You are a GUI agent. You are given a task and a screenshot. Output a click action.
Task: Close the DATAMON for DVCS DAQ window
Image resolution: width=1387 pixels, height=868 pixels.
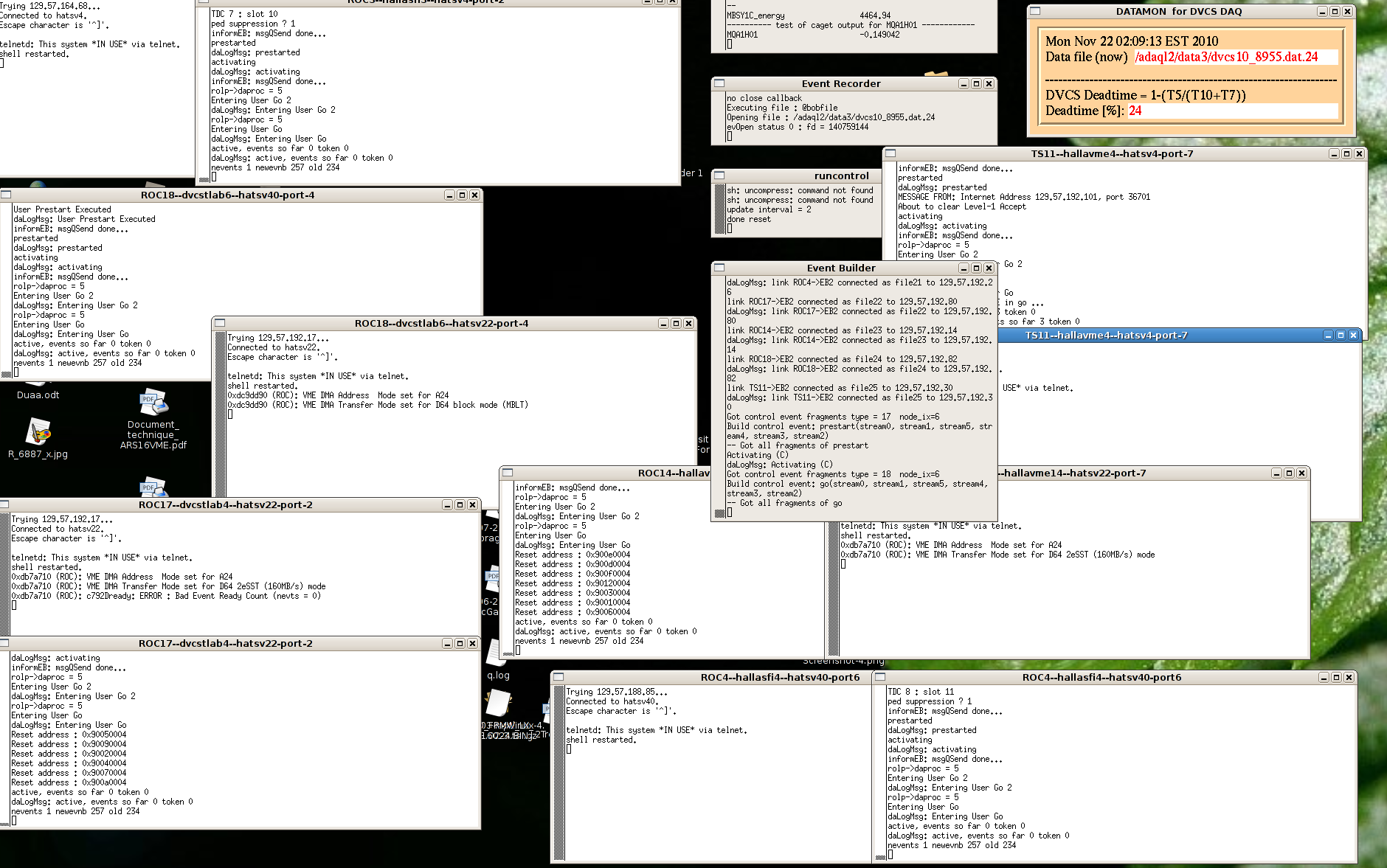1347,12
